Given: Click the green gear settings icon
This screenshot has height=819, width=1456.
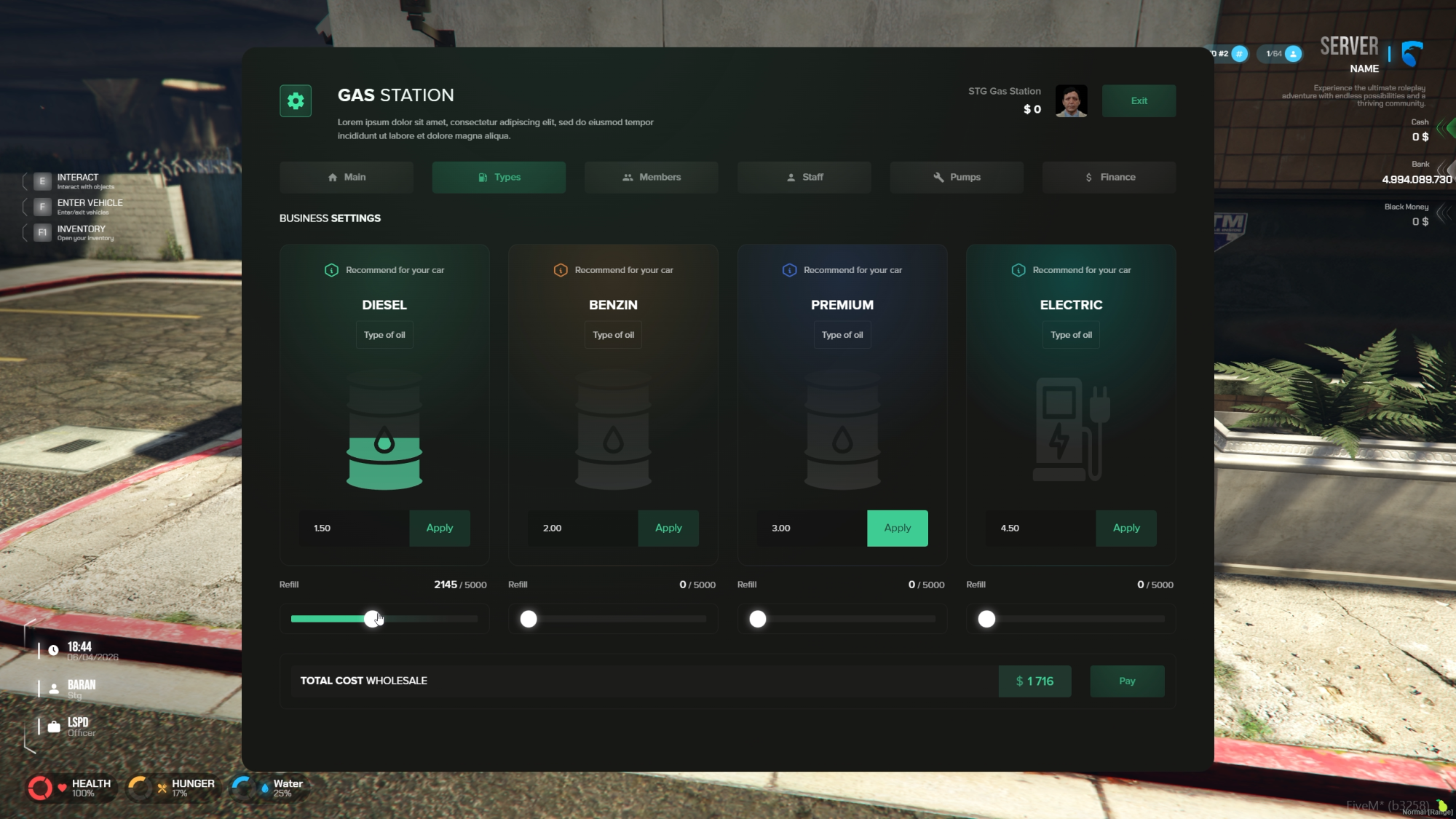Looking at the screenshot, I should point(296,101).
